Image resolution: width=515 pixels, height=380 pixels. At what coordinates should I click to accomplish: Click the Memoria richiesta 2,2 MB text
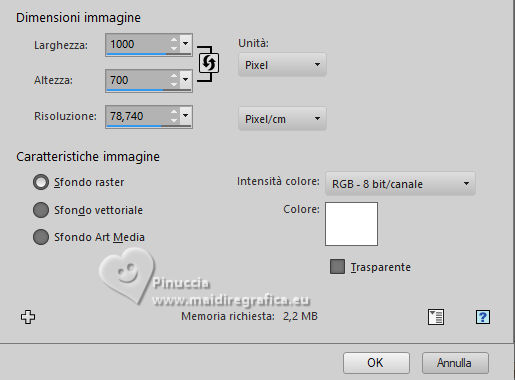[x=249, y=316]
